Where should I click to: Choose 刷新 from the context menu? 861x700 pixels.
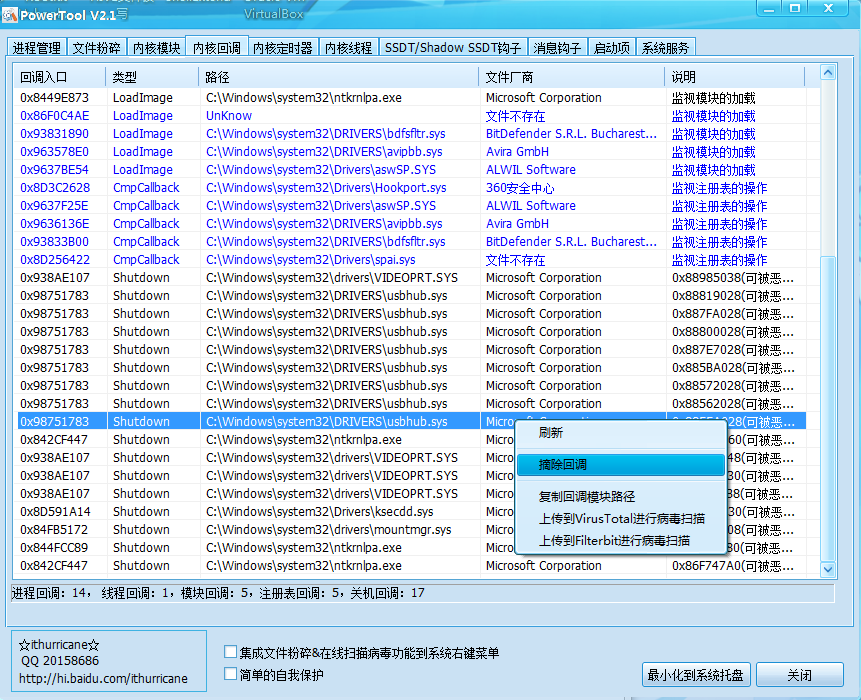[620, 433]
